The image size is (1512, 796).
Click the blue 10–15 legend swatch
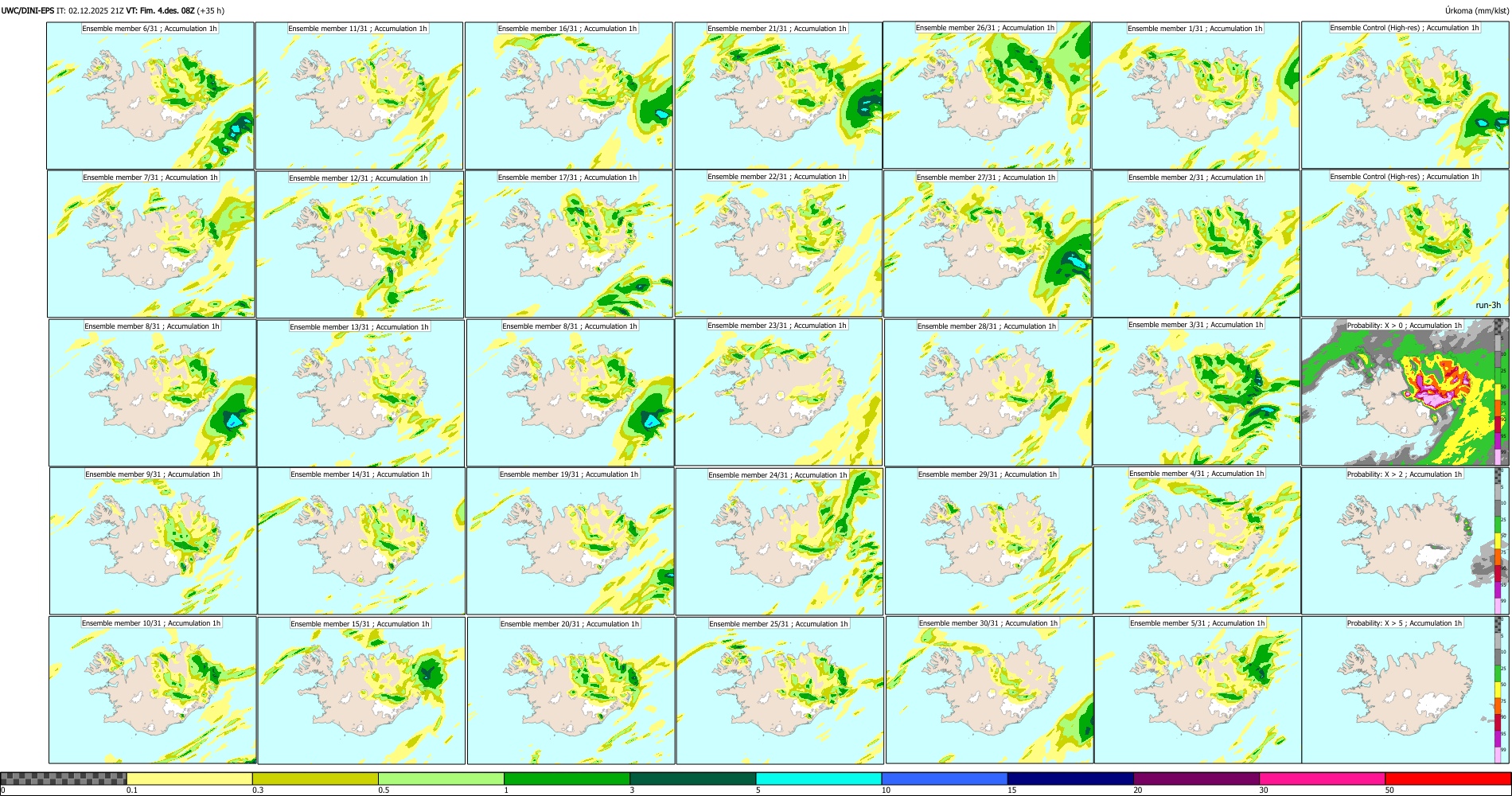pyautogui.click(x=944, y=778)
